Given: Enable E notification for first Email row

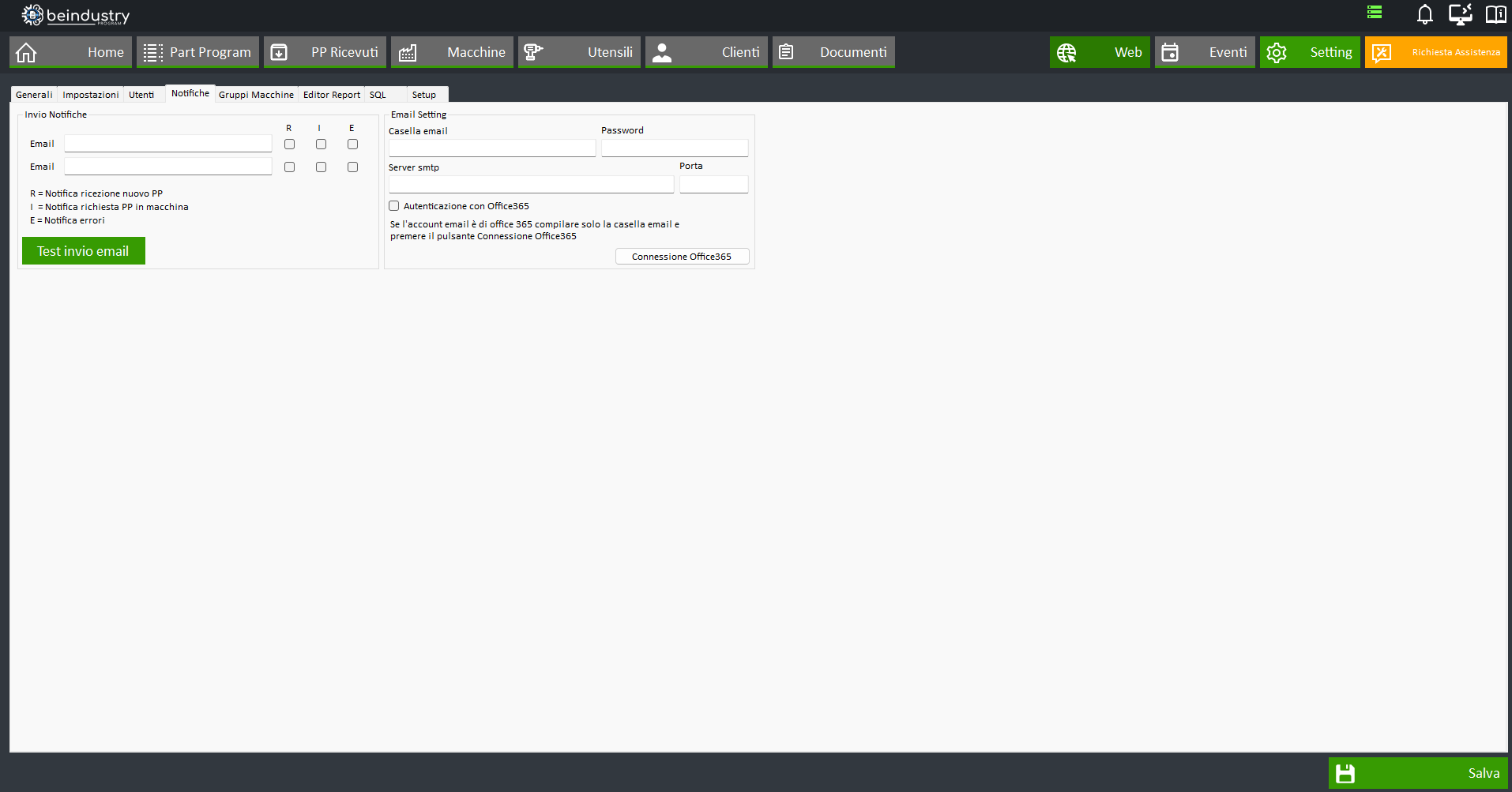Looking at the screenshot, I should (352, 144).
